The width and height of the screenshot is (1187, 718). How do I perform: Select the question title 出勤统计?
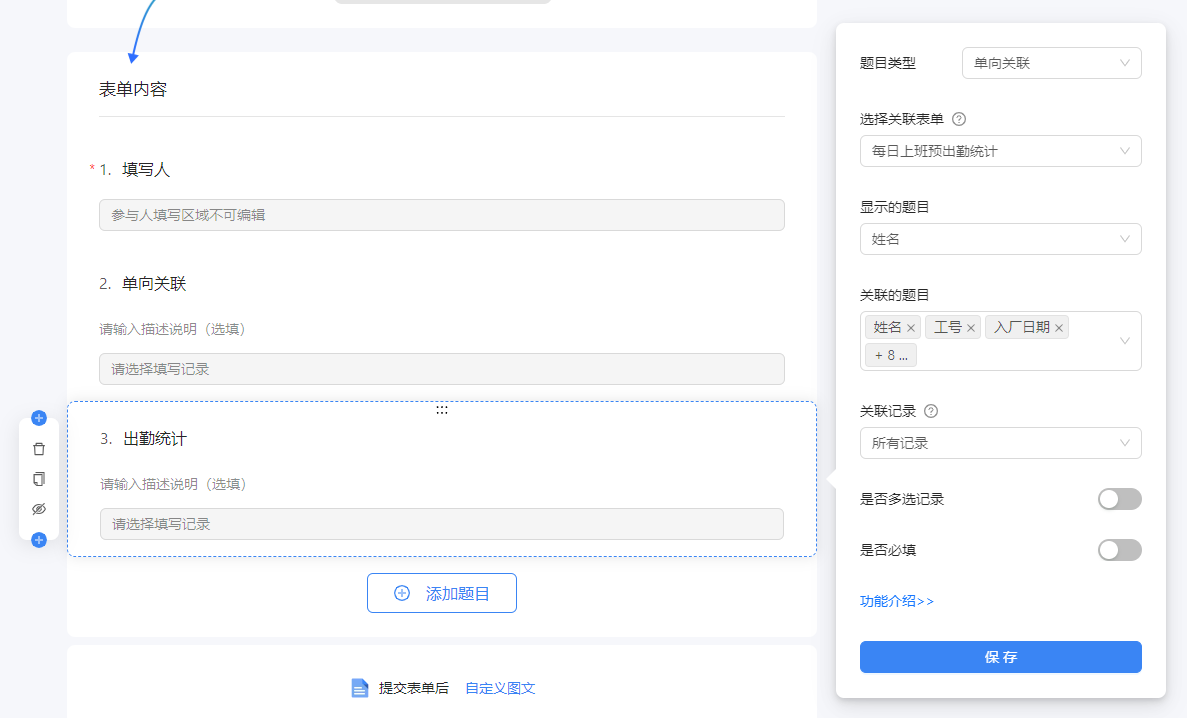tap(155, 439)
